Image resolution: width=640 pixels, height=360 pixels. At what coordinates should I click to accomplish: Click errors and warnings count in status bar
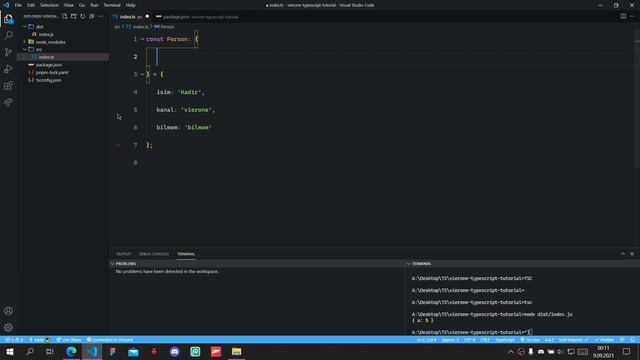(x=14, y=340)
